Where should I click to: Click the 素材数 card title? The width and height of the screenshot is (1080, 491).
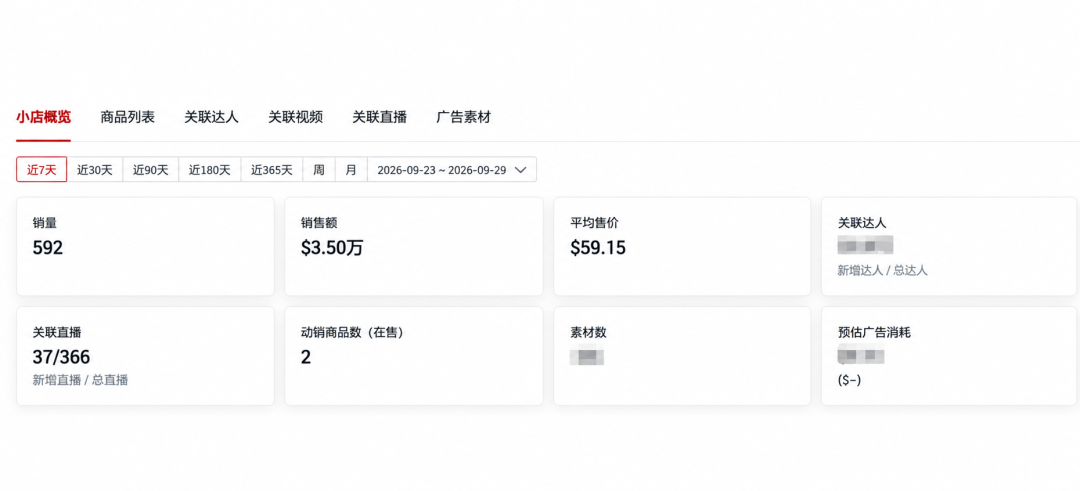click(588, 333)
